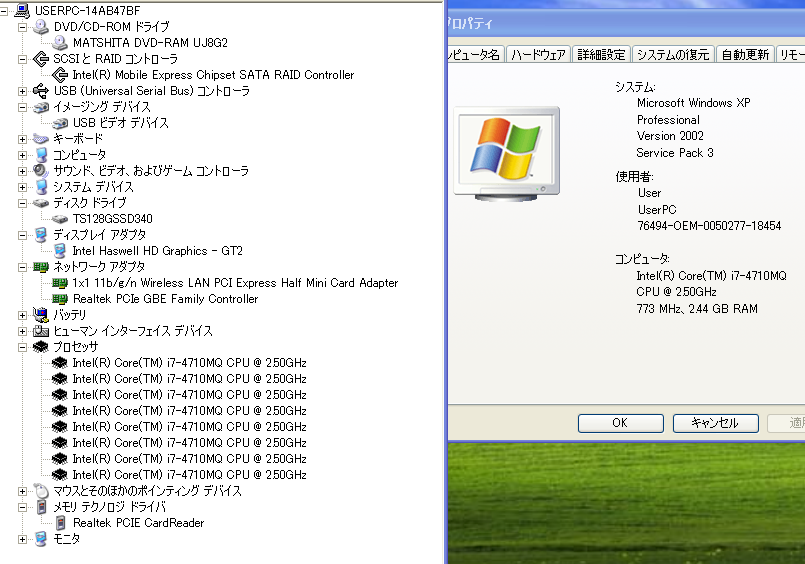Click the Windows XP logo monitor image
The height and width of the screenshot is (564, 805).
tap(507, 153)
